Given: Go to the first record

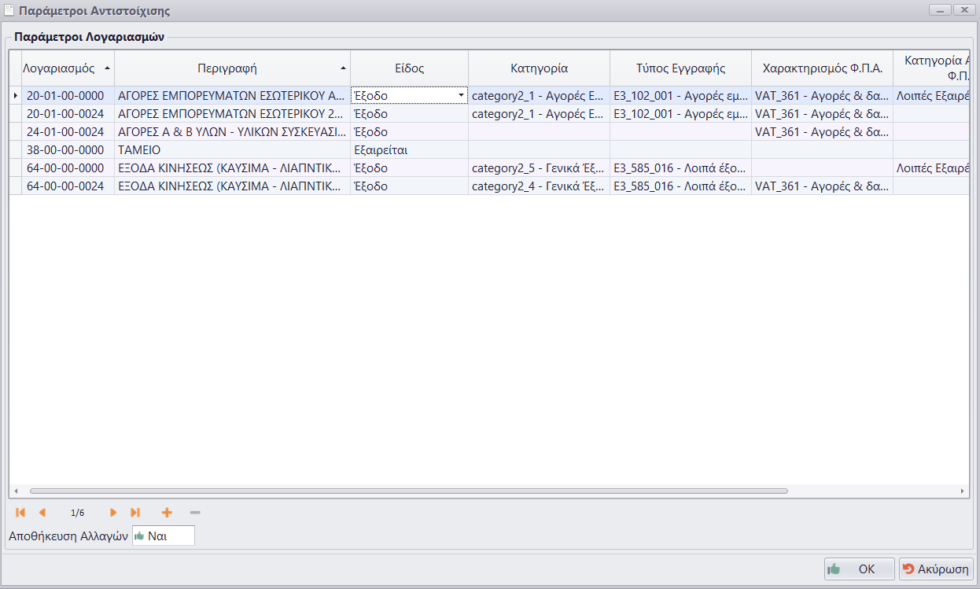Looking at the screenshot, I should (x=20, y=512).
